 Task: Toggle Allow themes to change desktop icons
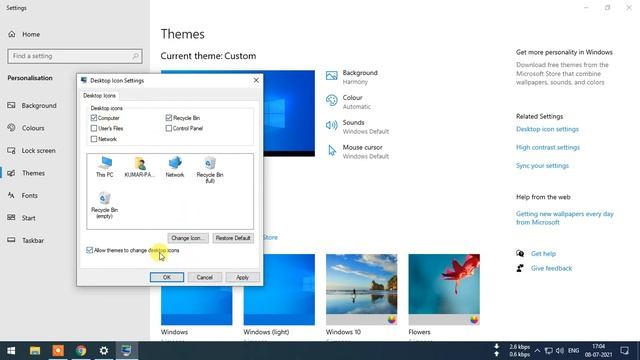point(90,250)
